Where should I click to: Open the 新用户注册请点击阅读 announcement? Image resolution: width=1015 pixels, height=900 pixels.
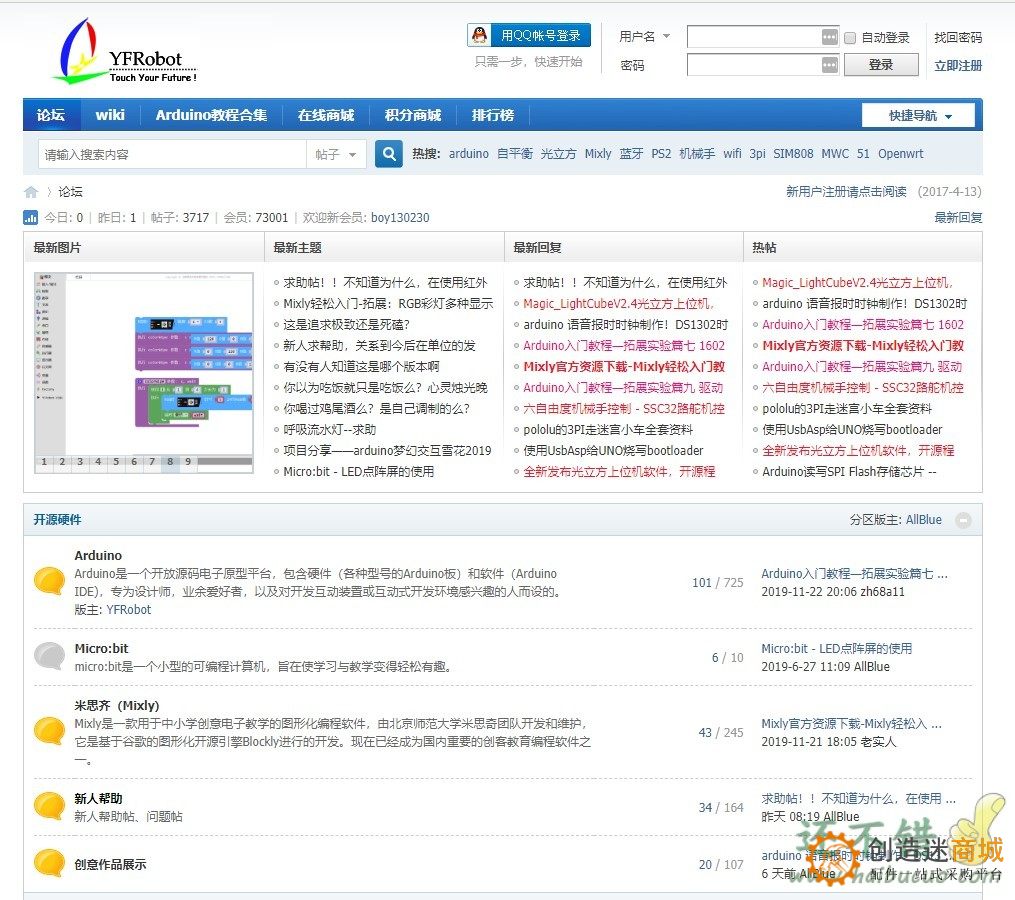[846, 192]
